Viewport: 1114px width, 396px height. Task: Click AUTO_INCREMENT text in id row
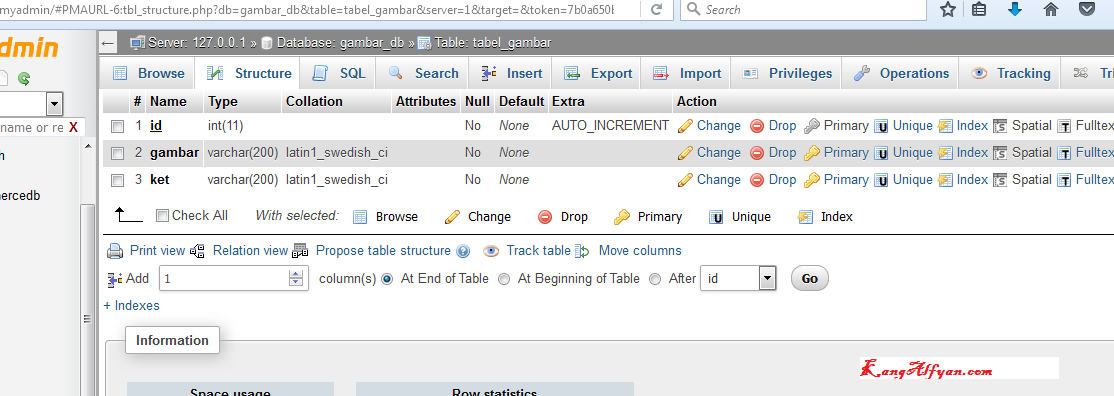coord(610,126)
